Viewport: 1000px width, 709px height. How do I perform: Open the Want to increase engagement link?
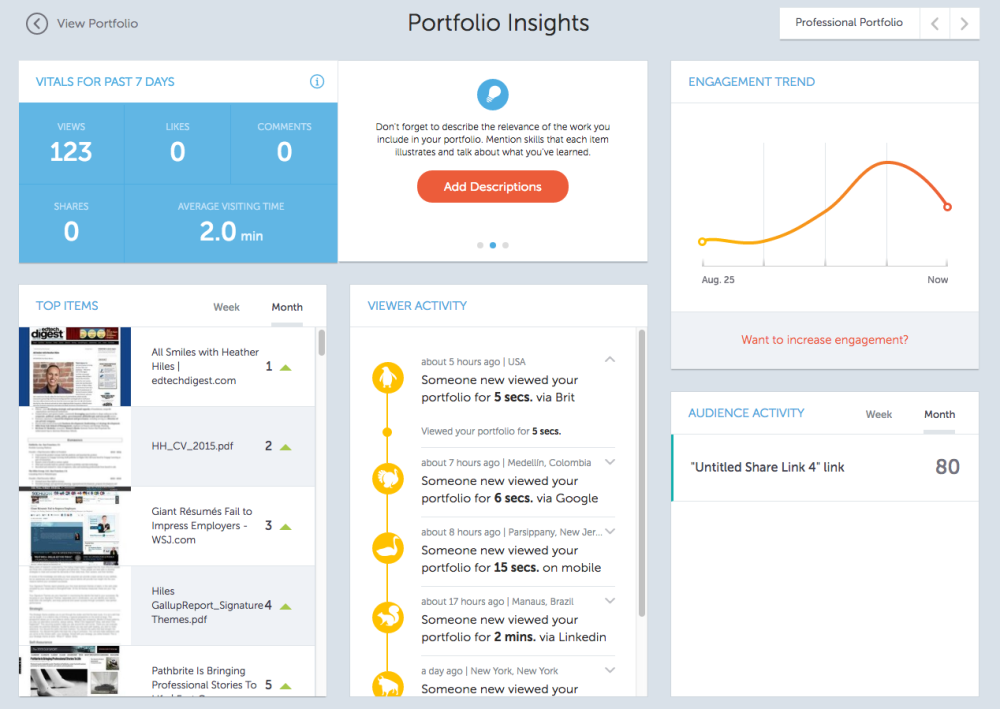coord(824,340)
